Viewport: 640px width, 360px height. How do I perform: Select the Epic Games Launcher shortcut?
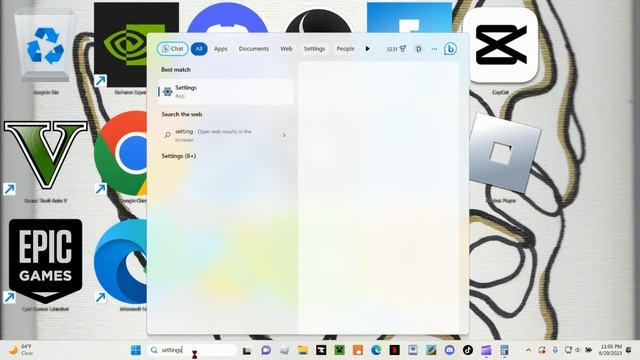[46, 265]
